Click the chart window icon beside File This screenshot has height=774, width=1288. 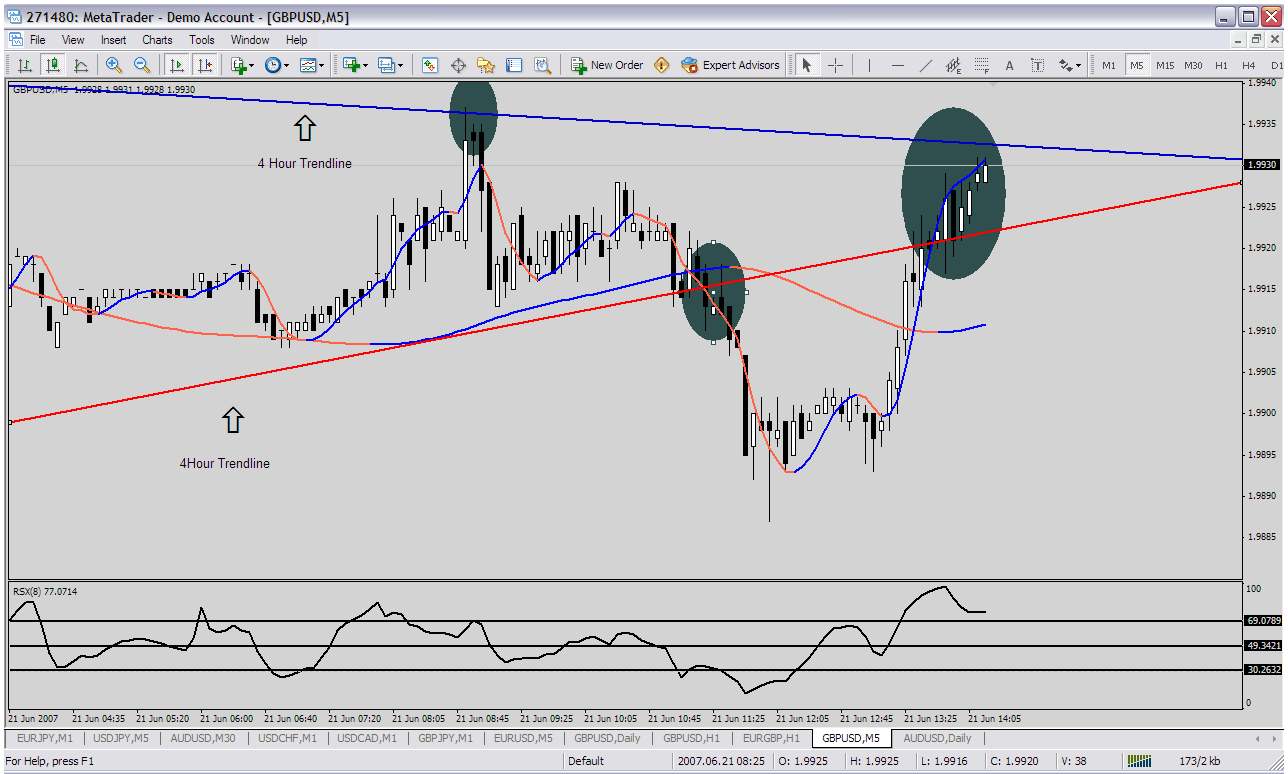pos(15,40)
